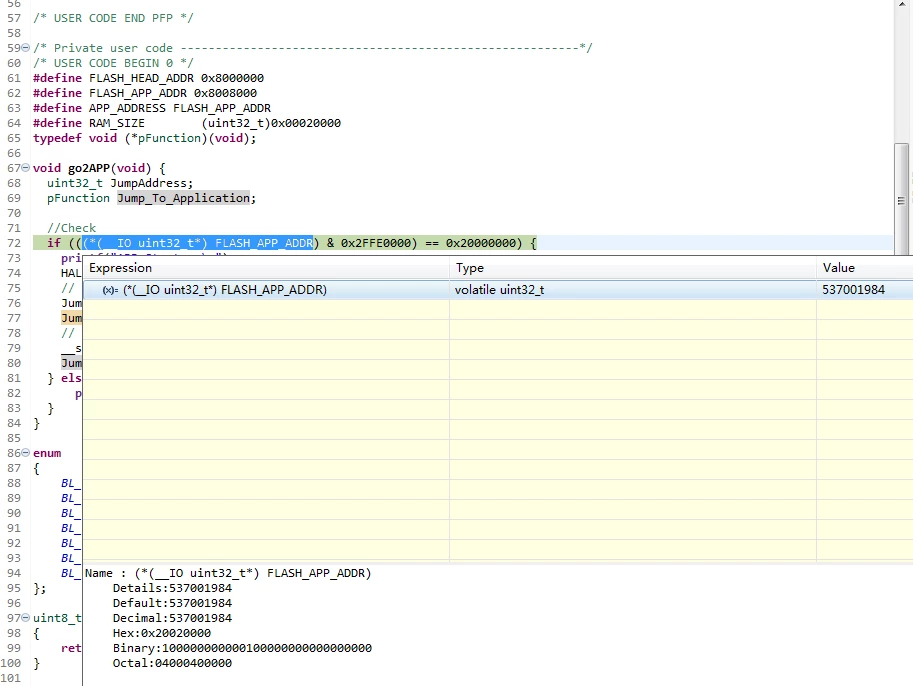Click the Value column header
Screen dimensions: 913x686
865,268
